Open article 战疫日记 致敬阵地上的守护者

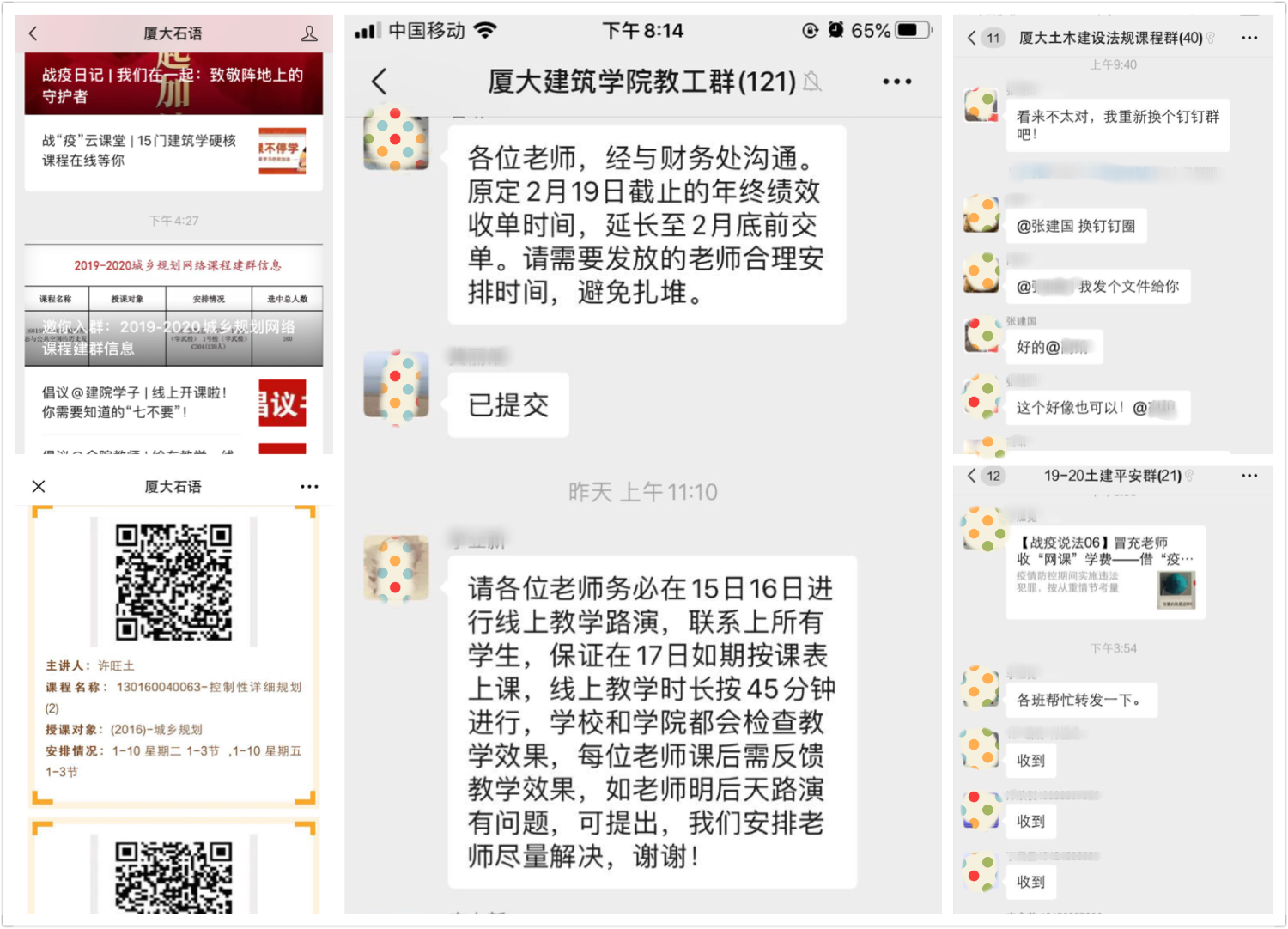[x=173, y=83]
